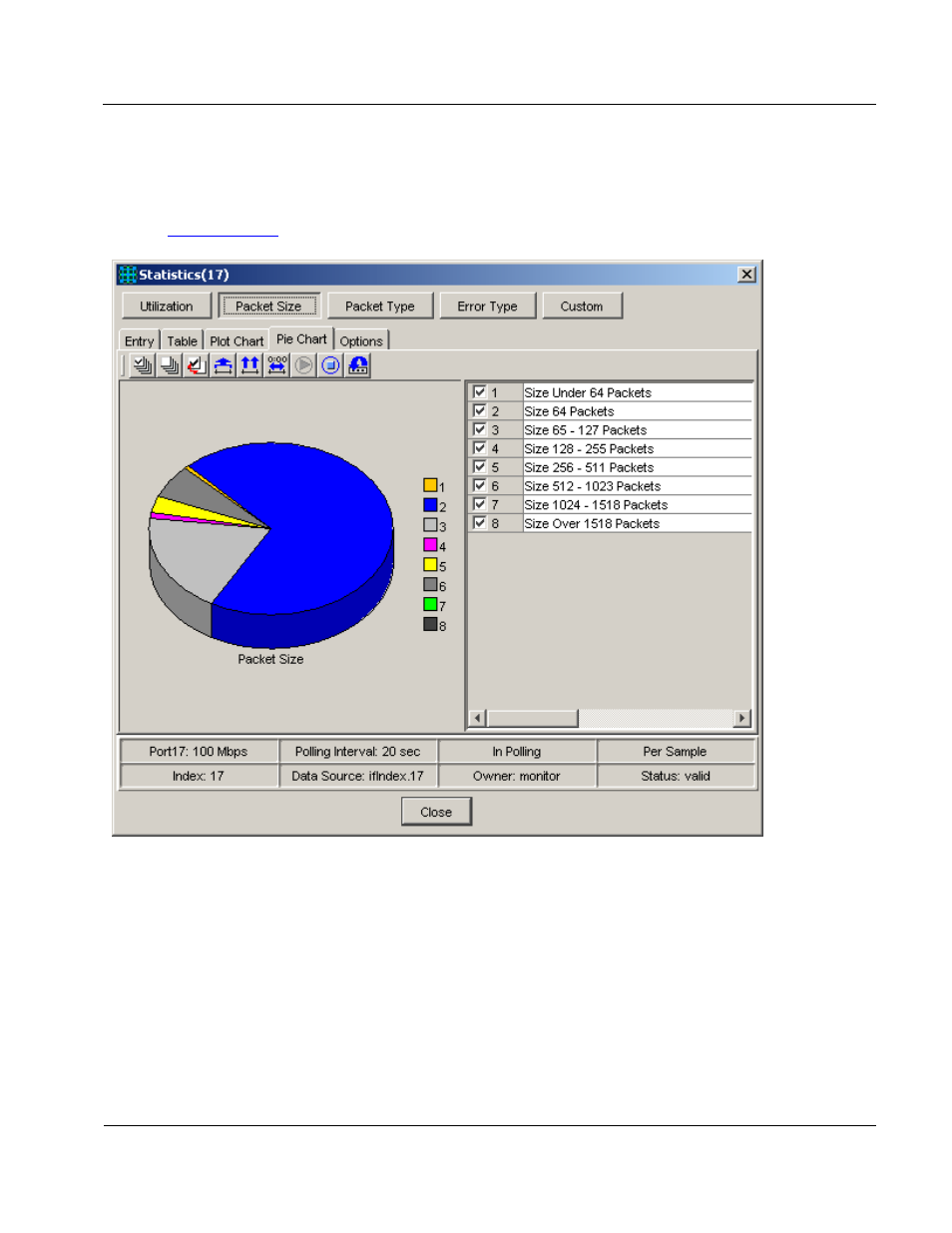
Task: Click the 'Index: 17' status cell
Action: coord(199,776)
